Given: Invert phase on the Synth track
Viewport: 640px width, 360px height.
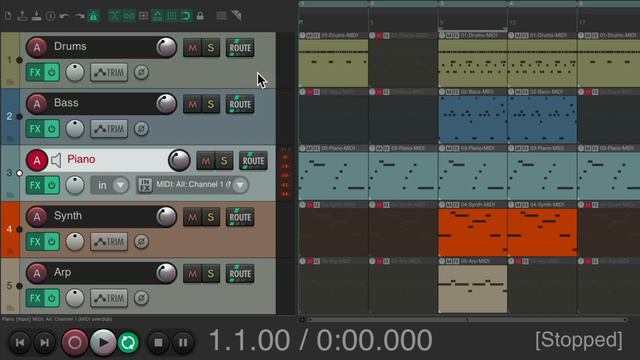Looking at the screenshot, I should [x=141, y=242].
